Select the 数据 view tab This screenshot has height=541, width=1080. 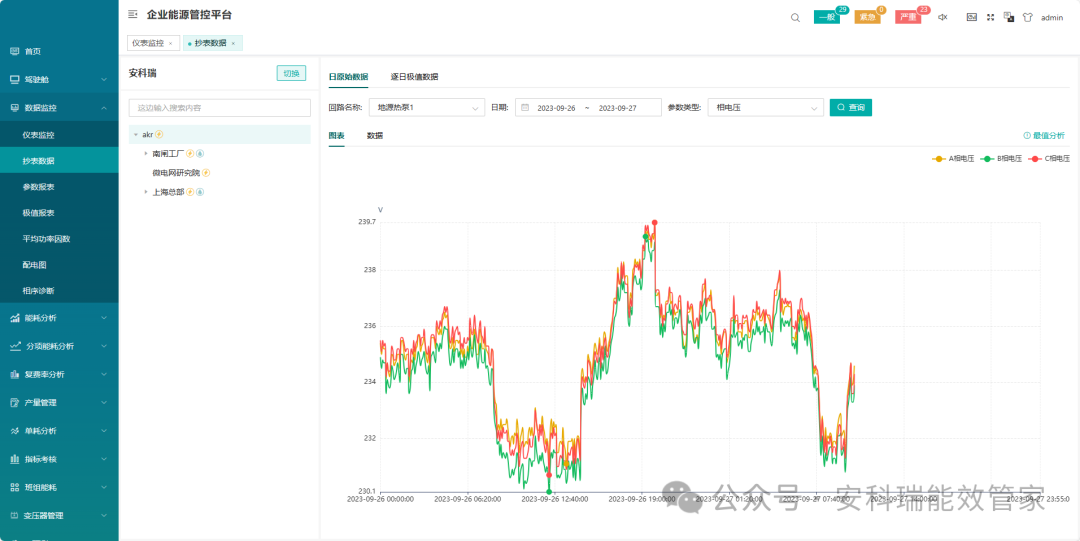tap(375, 135)
